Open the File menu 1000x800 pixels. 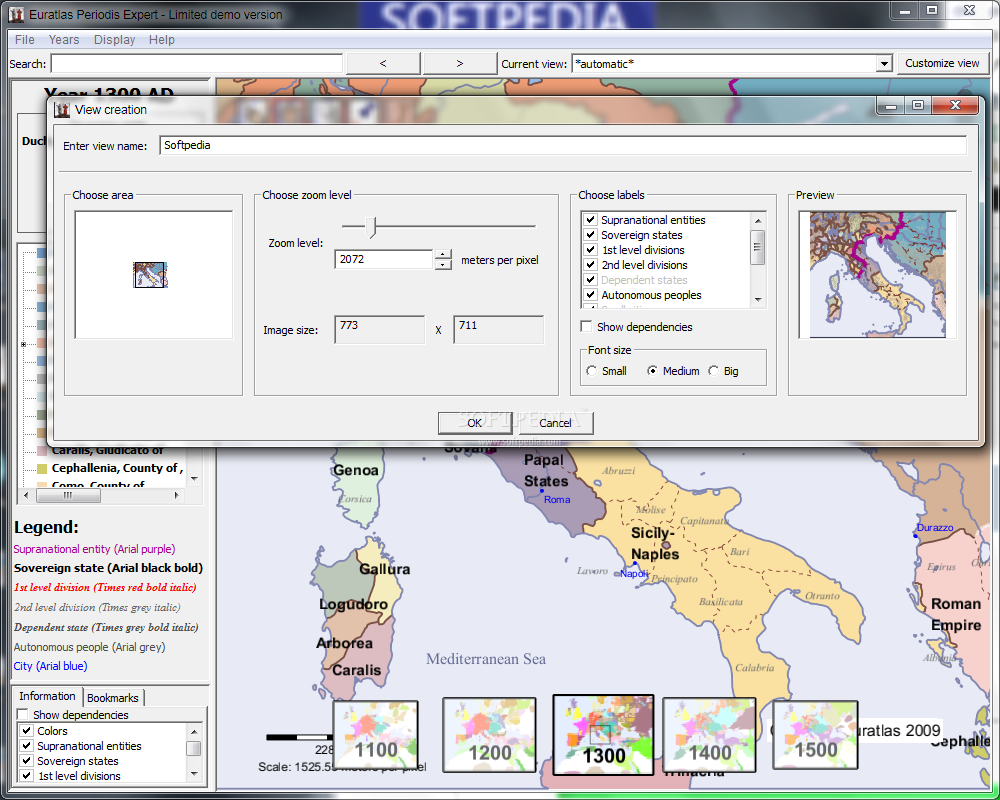coord(24,40)
